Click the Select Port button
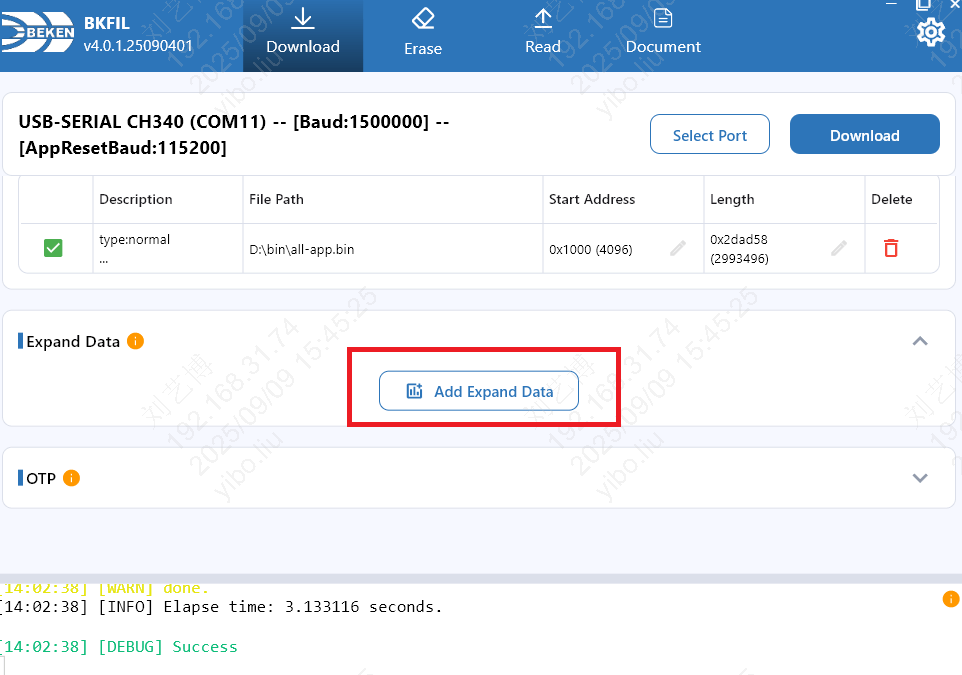 [710, 135]
